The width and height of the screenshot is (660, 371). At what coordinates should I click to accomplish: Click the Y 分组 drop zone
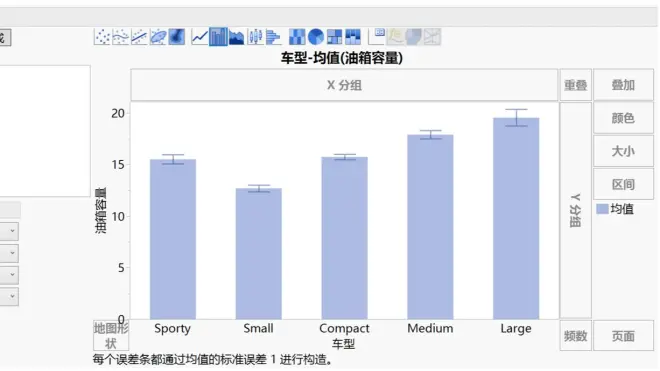(x=575, y=210)
